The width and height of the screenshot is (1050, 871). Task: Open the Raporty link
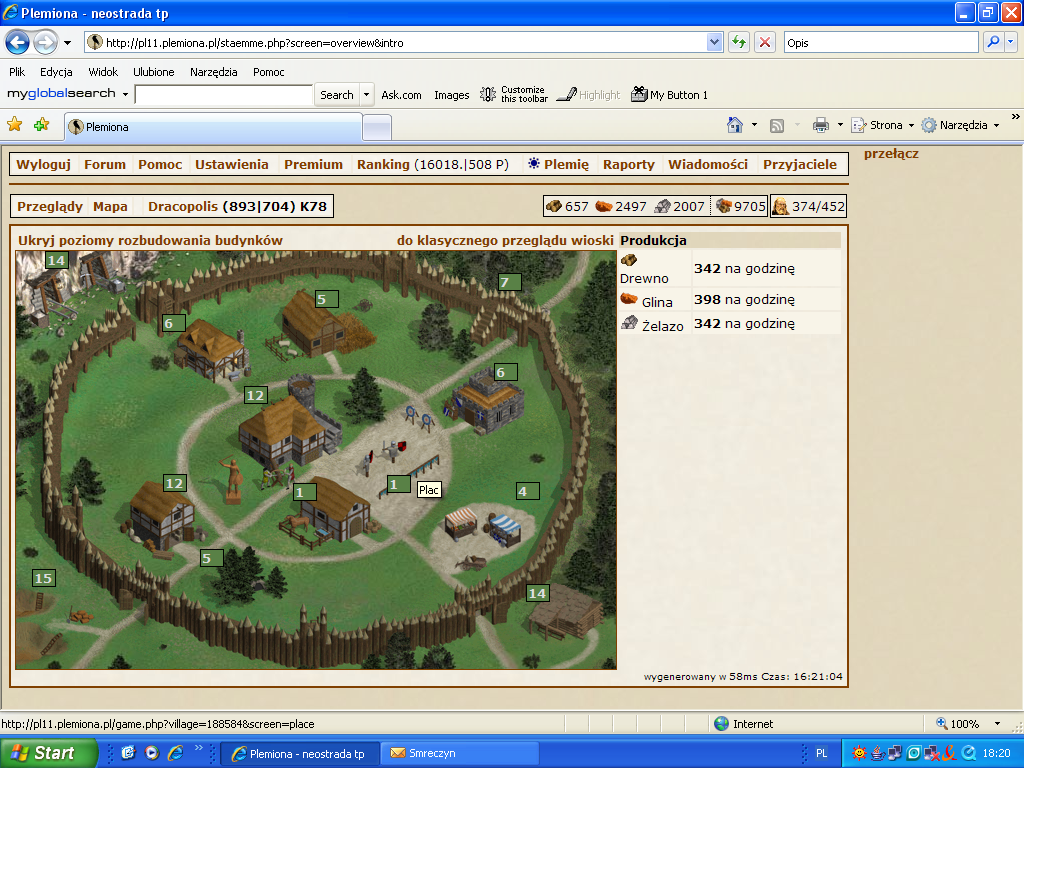tap(629, 165)
